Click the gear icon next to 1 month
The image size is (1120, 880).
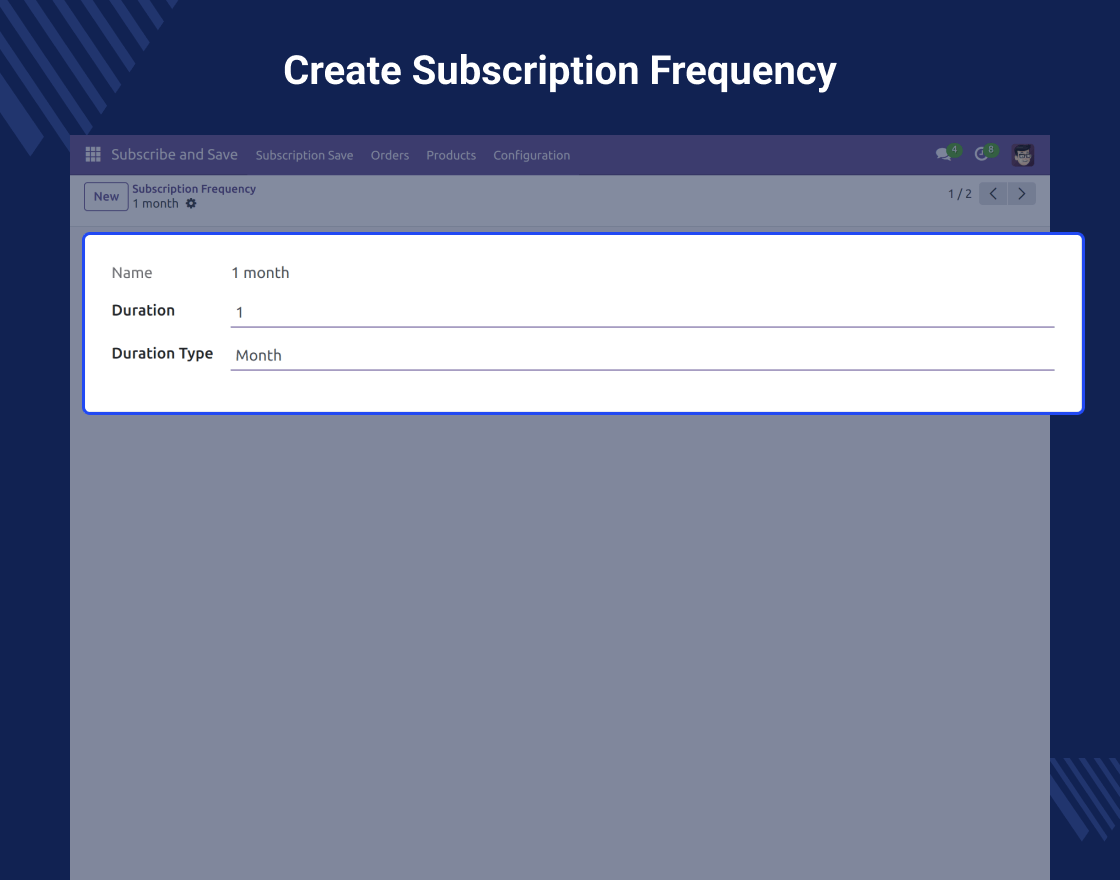pos(191,204)
